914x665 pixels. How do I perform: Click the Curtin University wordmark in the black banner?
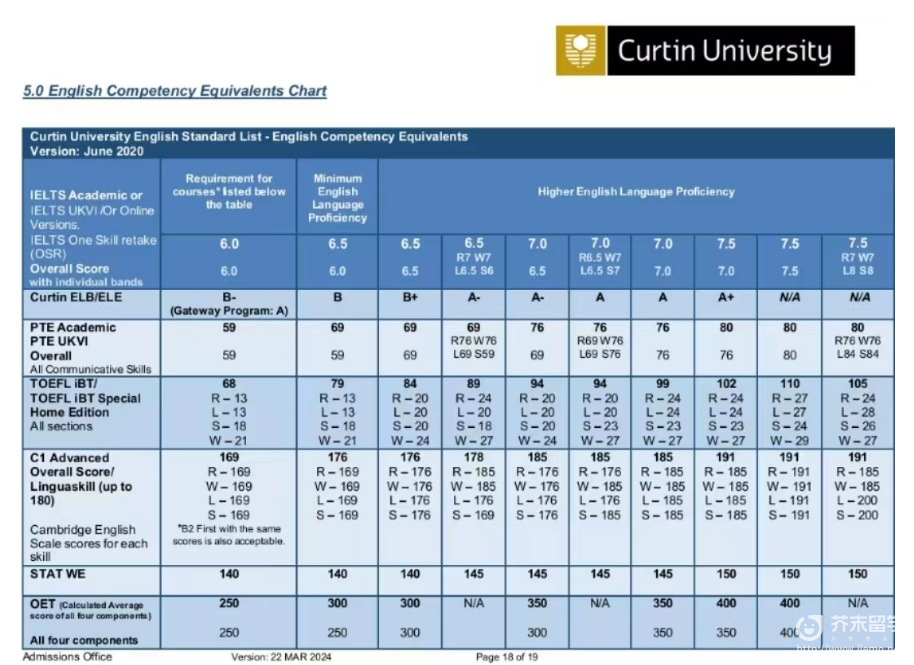pos(725,51)
